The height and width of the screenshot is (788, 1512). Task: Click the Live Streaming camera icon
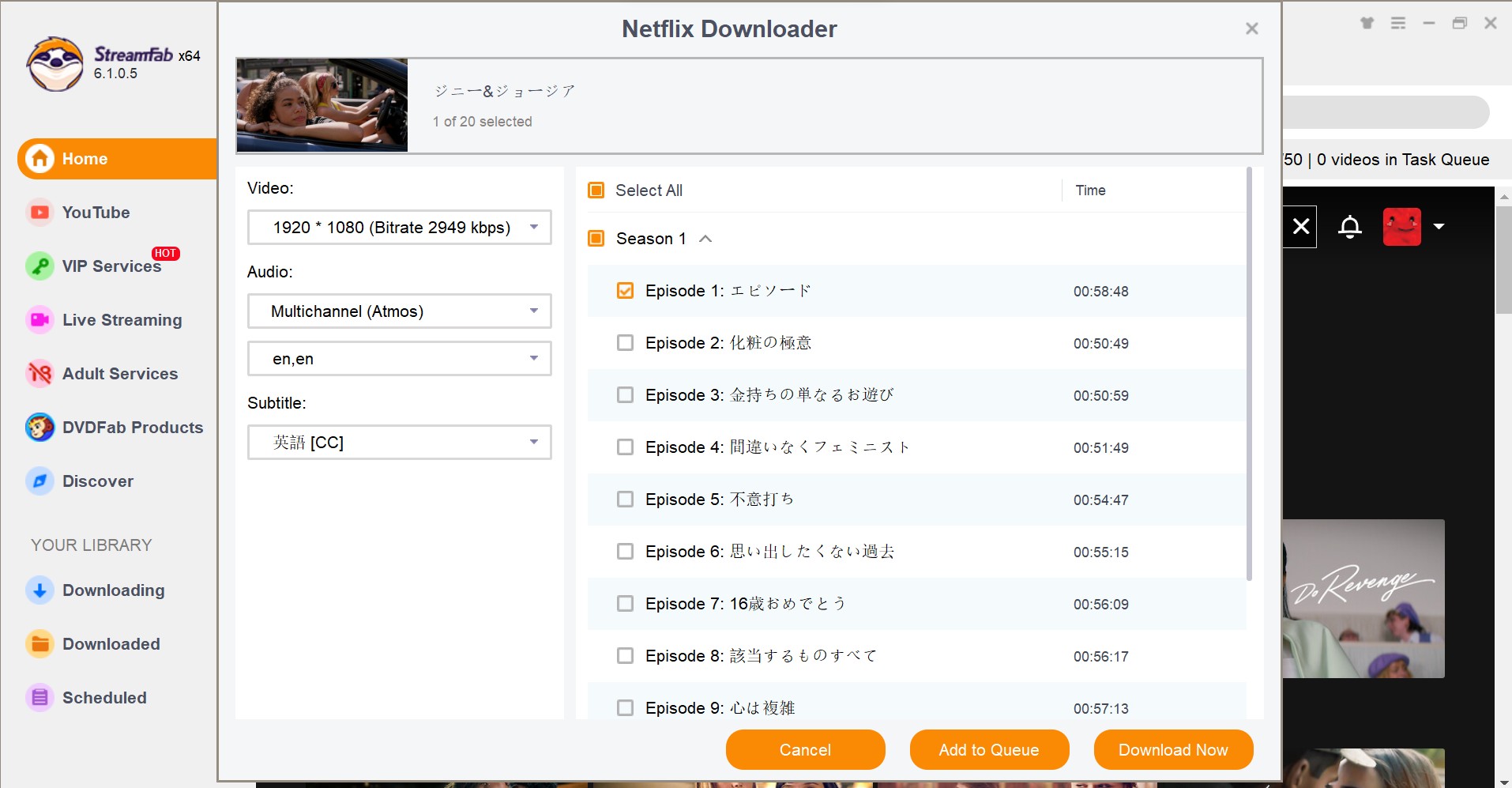coord(39,320)
